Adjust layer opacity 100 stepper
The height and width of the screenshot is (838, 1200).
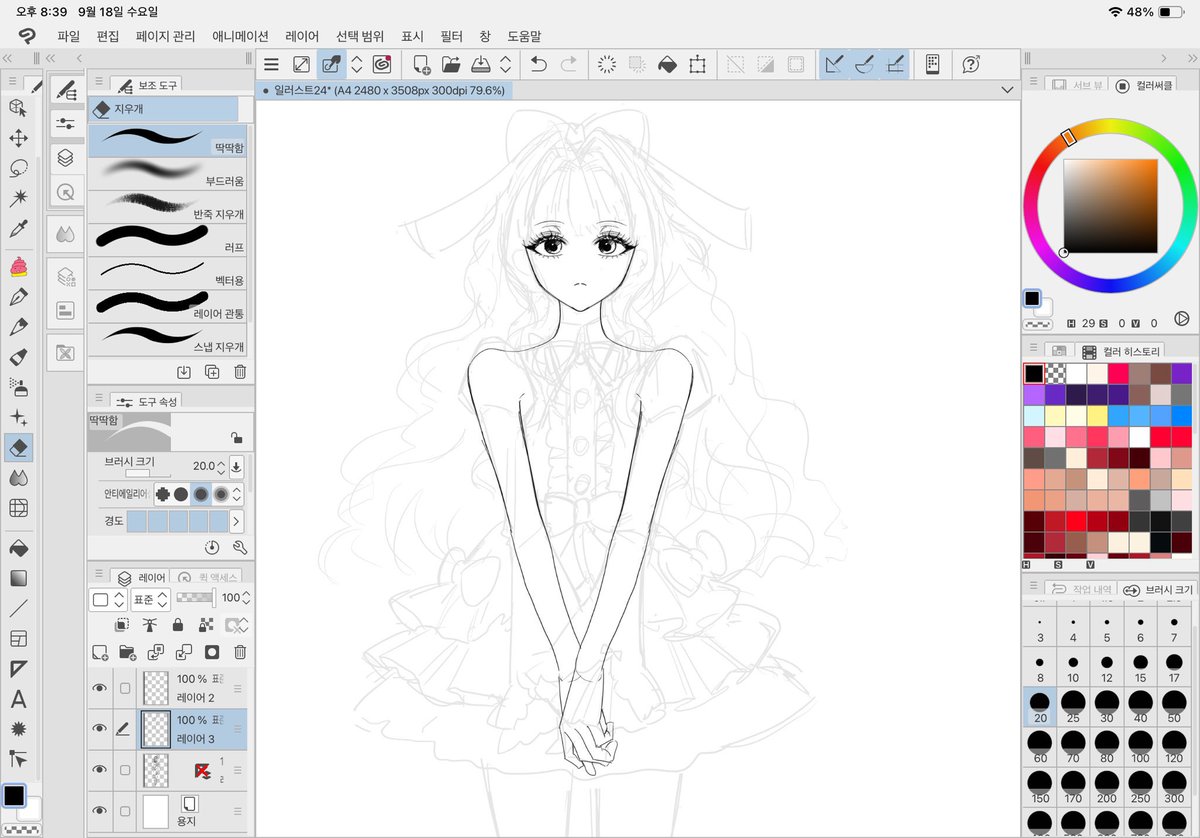tap(246, 598)
